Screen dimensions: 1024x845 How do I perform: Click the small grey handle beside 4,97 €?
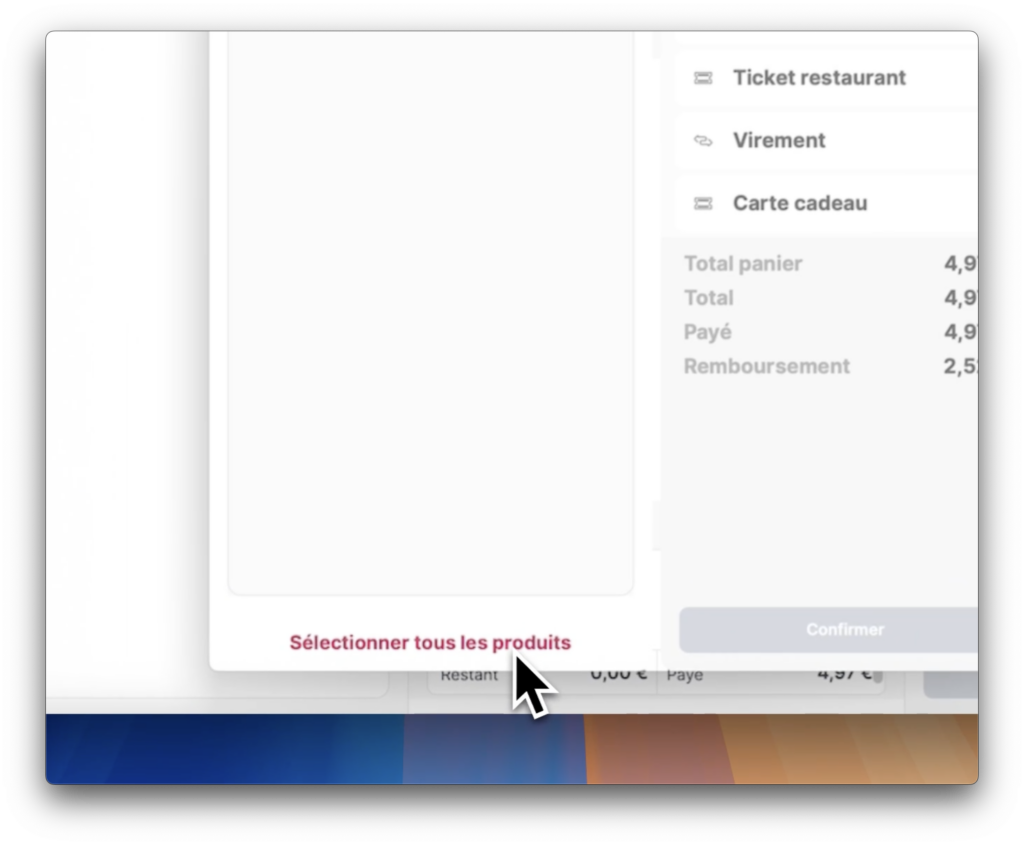(x=878, y=677)
